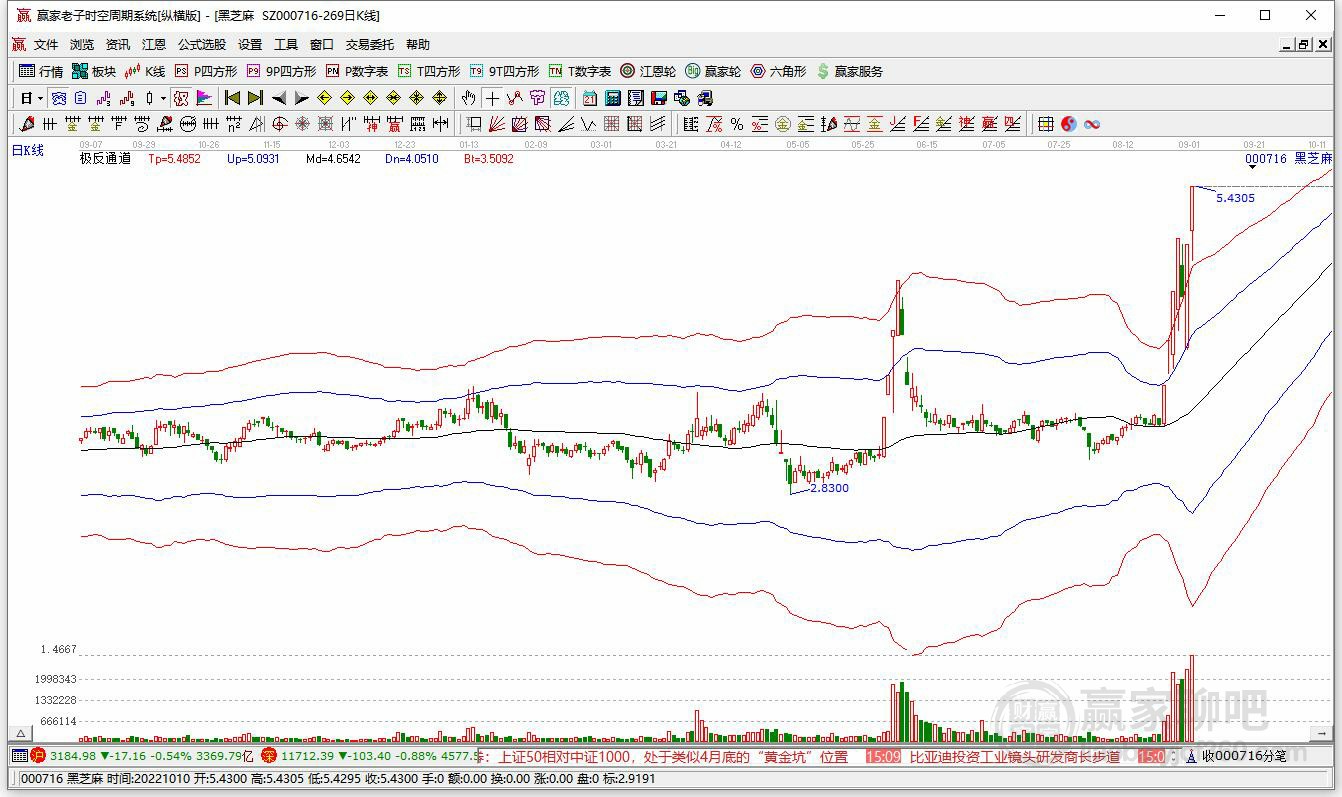Open the dropdown arrow under 000716
Screen dimensions: 1342x797
tap(1252, 168)
